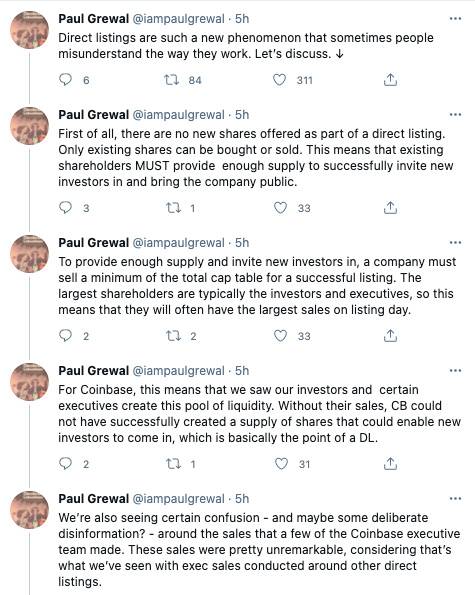Reply to the 'Direct listings' tweet

(66, 80)
